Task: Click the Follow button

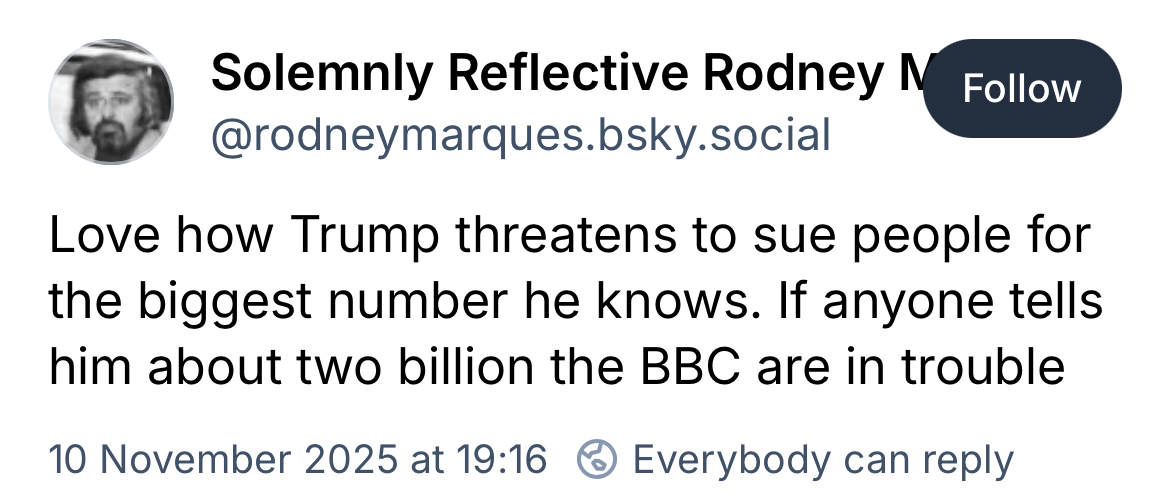Action: tap(1021, 89)
